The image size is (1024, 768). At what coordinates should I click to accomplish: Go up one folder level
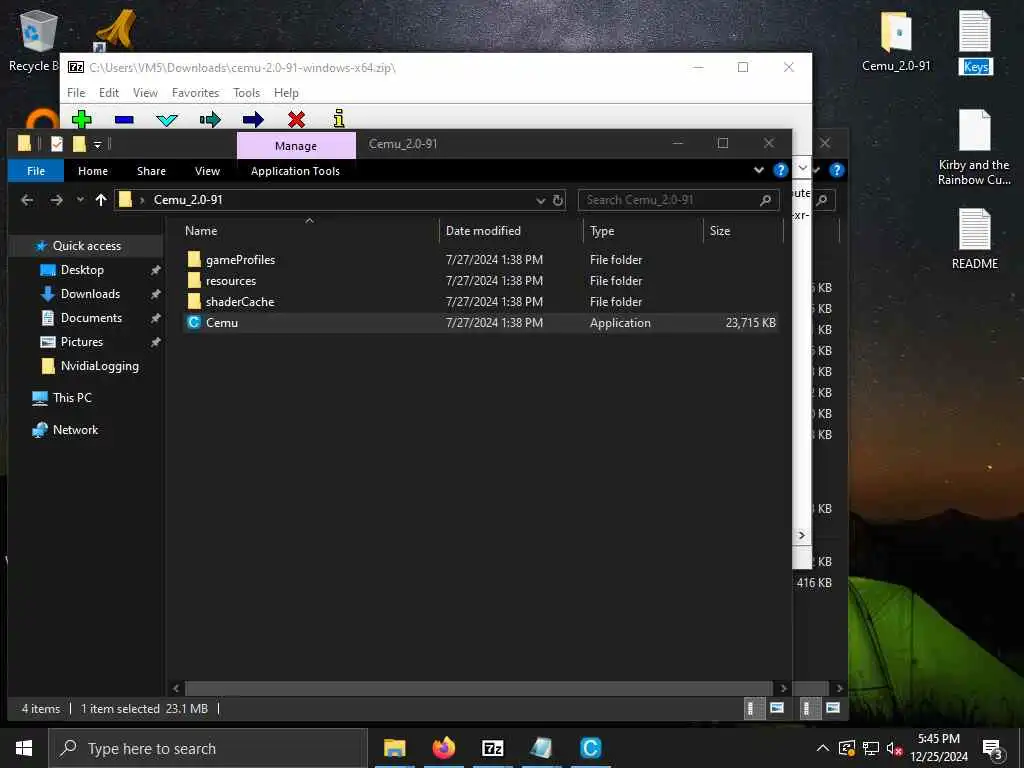[101, 200]
